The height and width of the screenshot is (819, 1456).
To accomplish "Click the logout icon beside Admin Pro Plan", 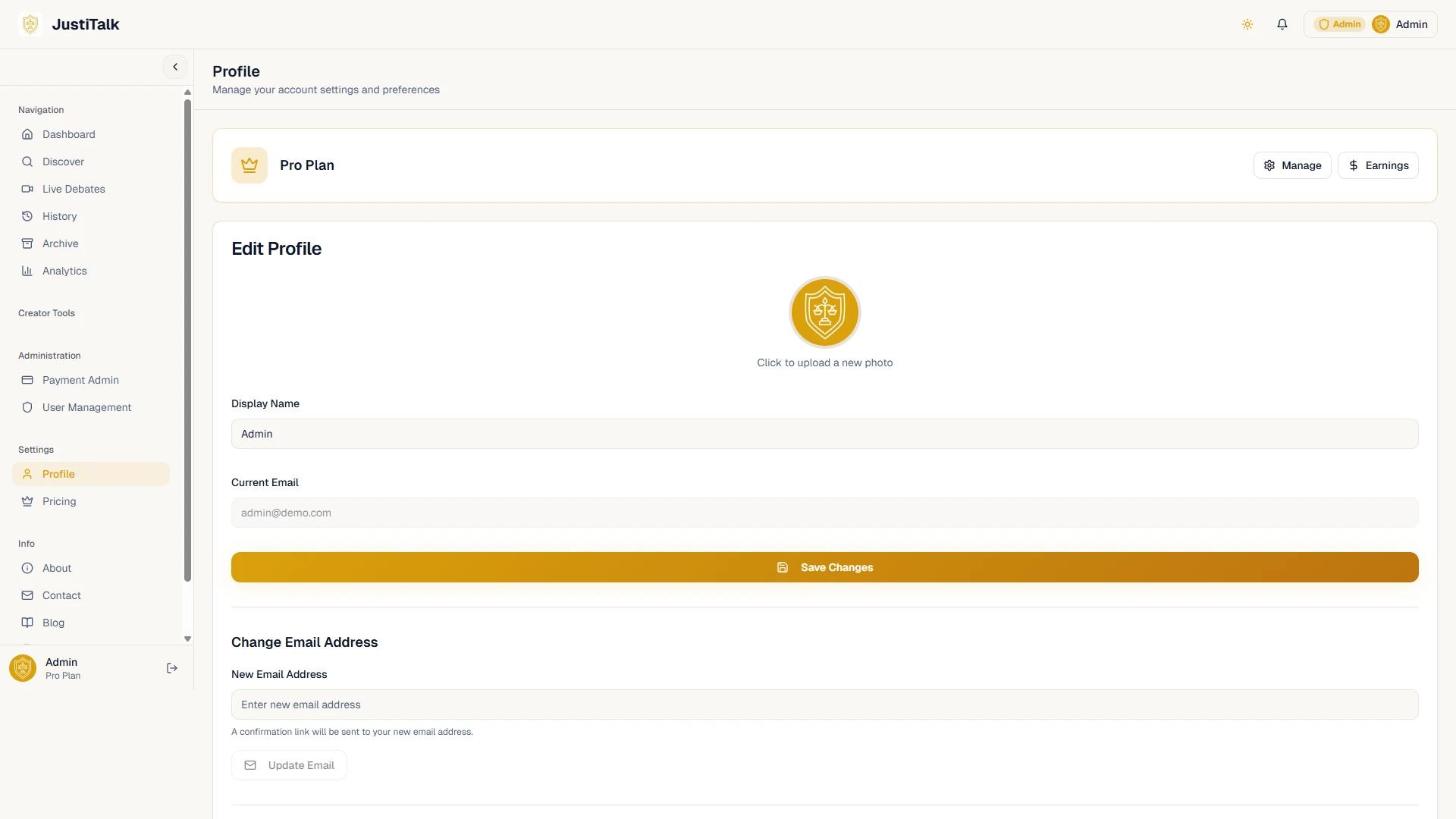I will (x=172, y=668).
